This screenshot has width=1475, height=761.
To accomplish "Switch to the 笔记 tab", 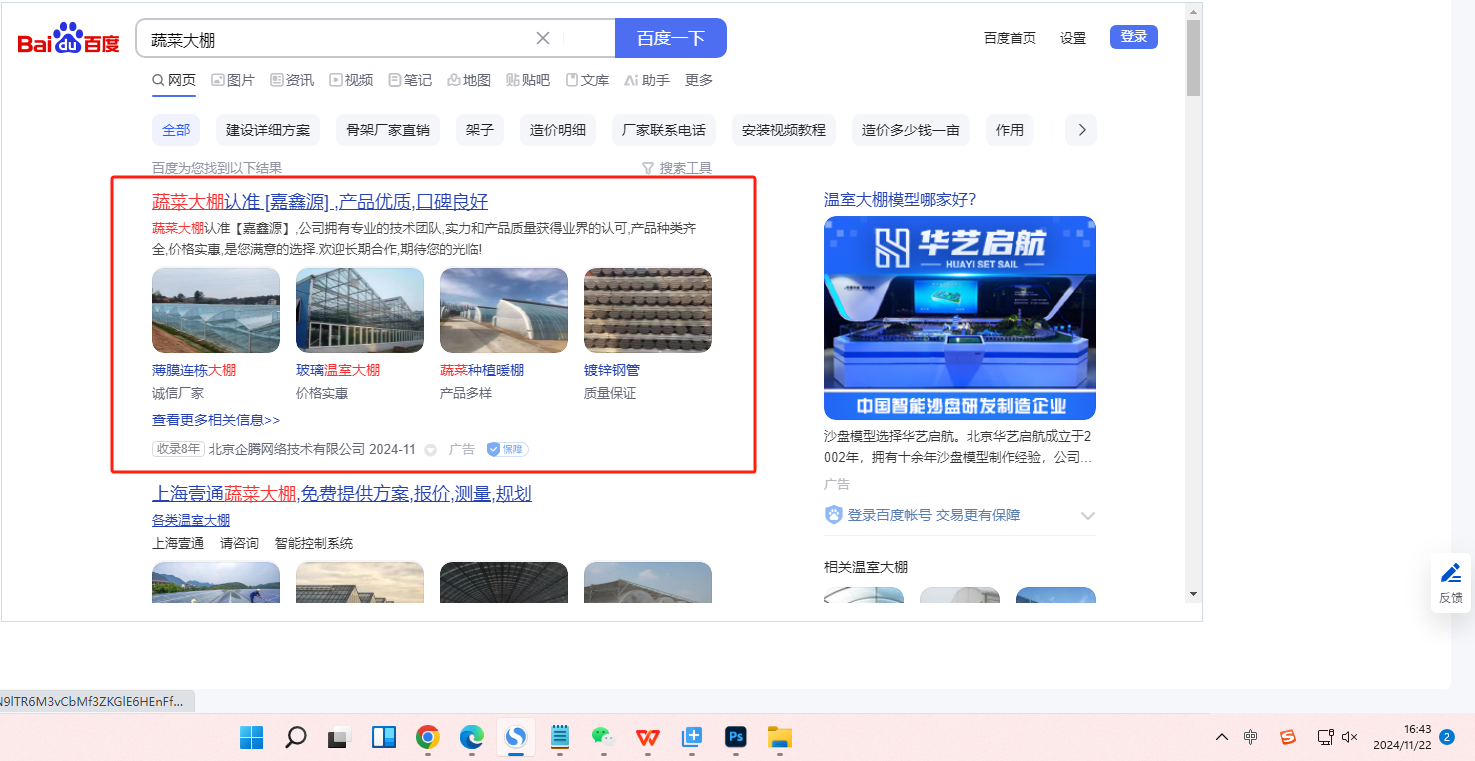I will [410, 80].
